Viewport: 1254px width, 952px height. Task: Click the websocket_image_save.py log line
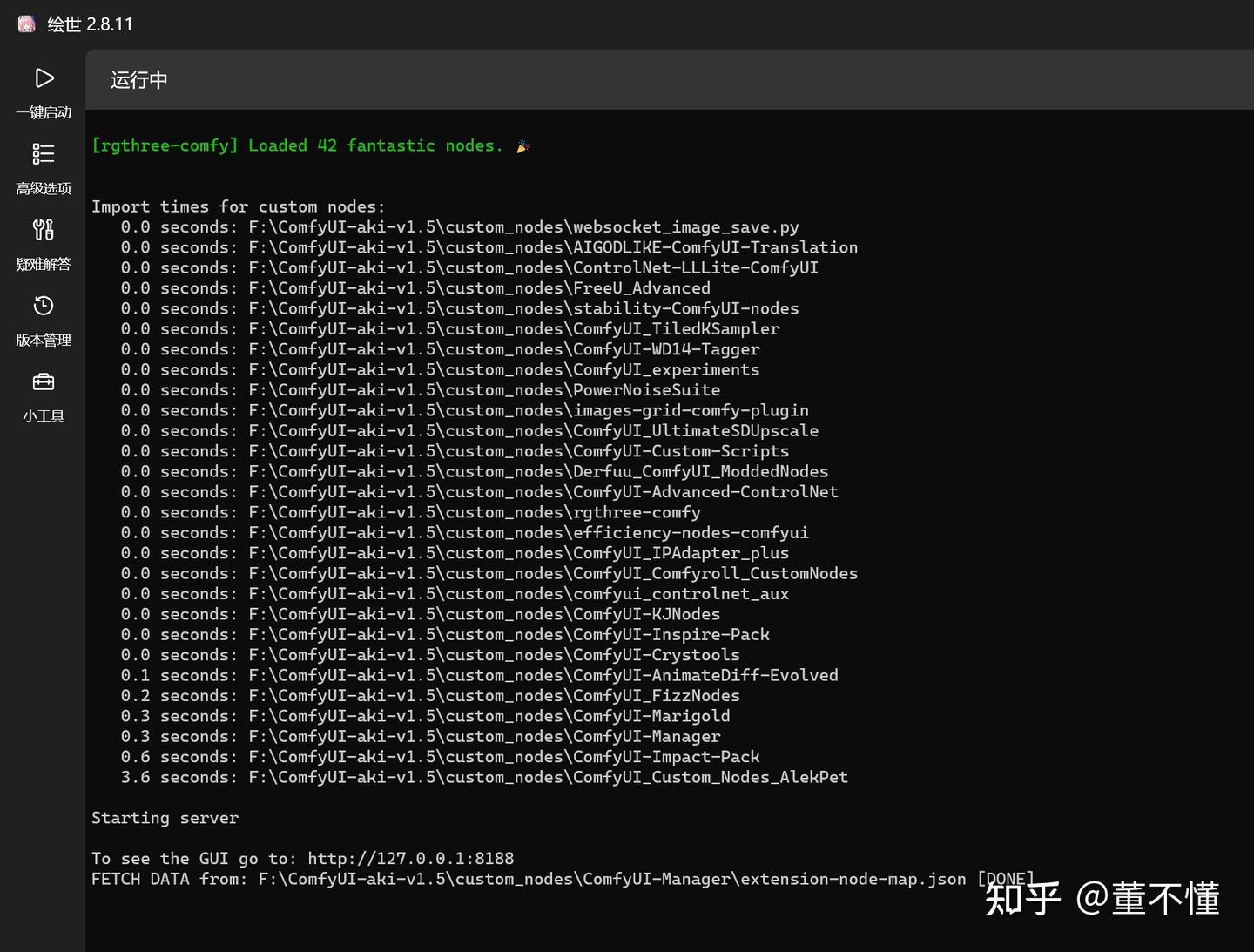pyautogui.click(x=460, y=227)
